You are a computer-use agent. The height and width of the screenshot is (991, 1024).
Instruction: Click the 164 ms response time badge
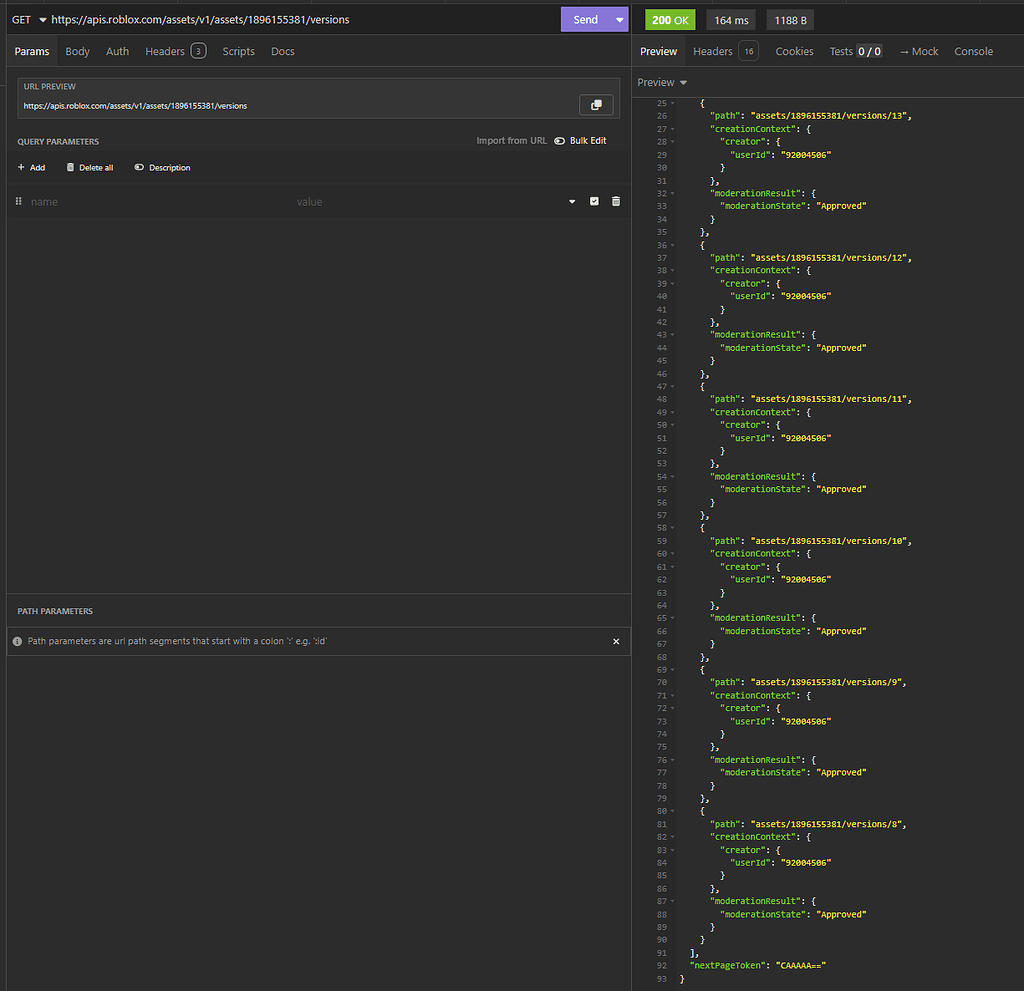click(731, 20)
